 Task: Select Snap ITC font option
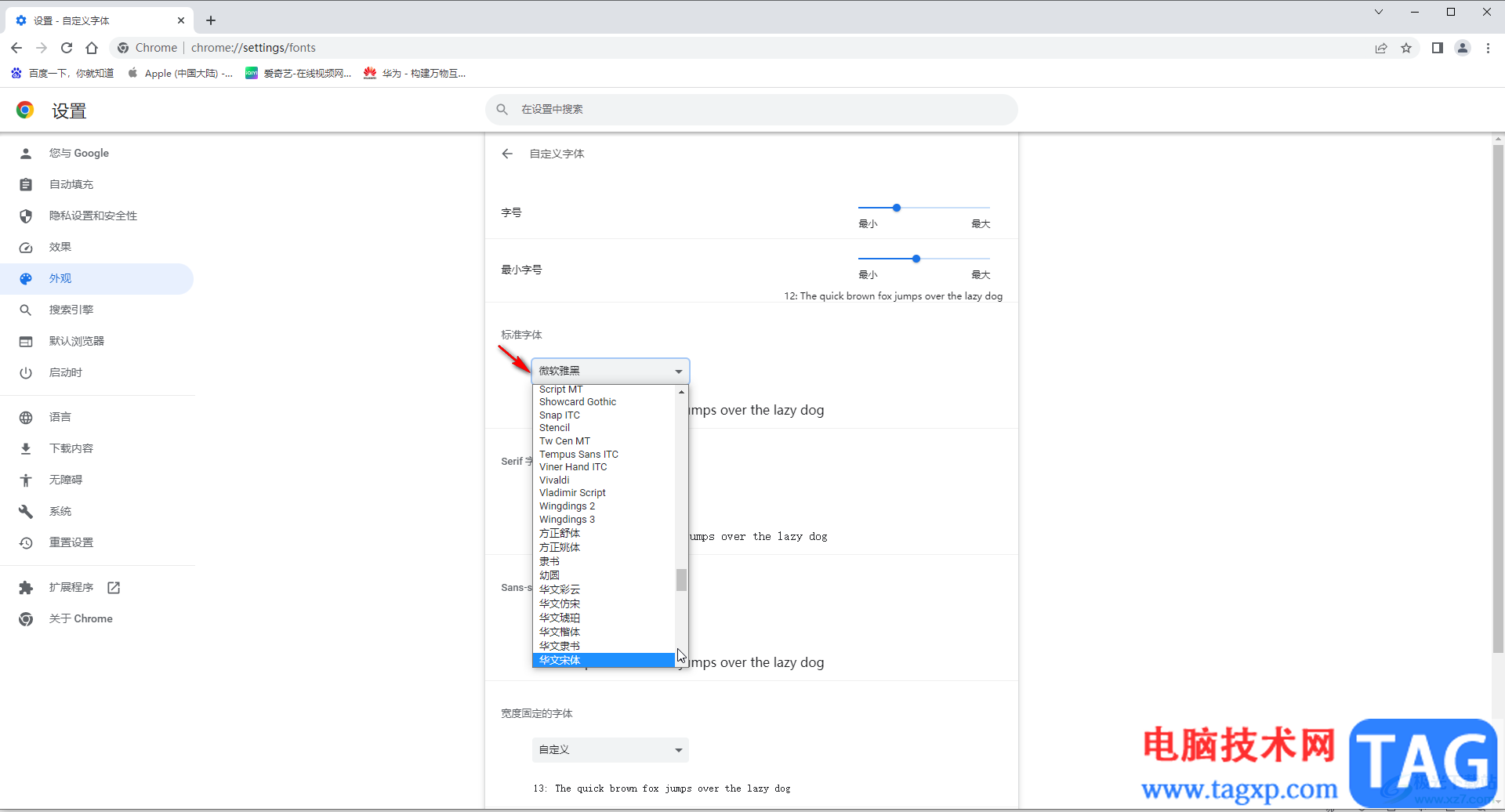coord(604,415)
